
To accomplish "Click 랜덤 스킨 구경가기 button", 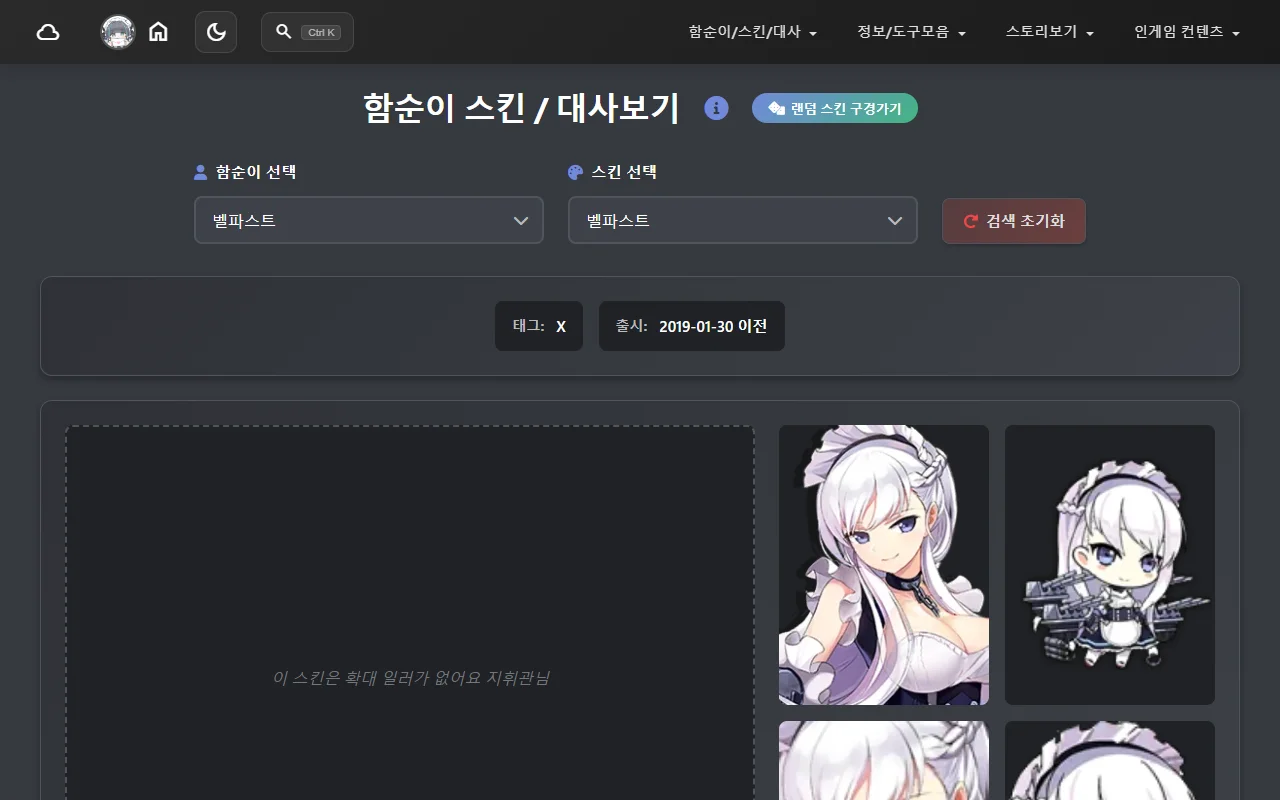I will point(835,108).
